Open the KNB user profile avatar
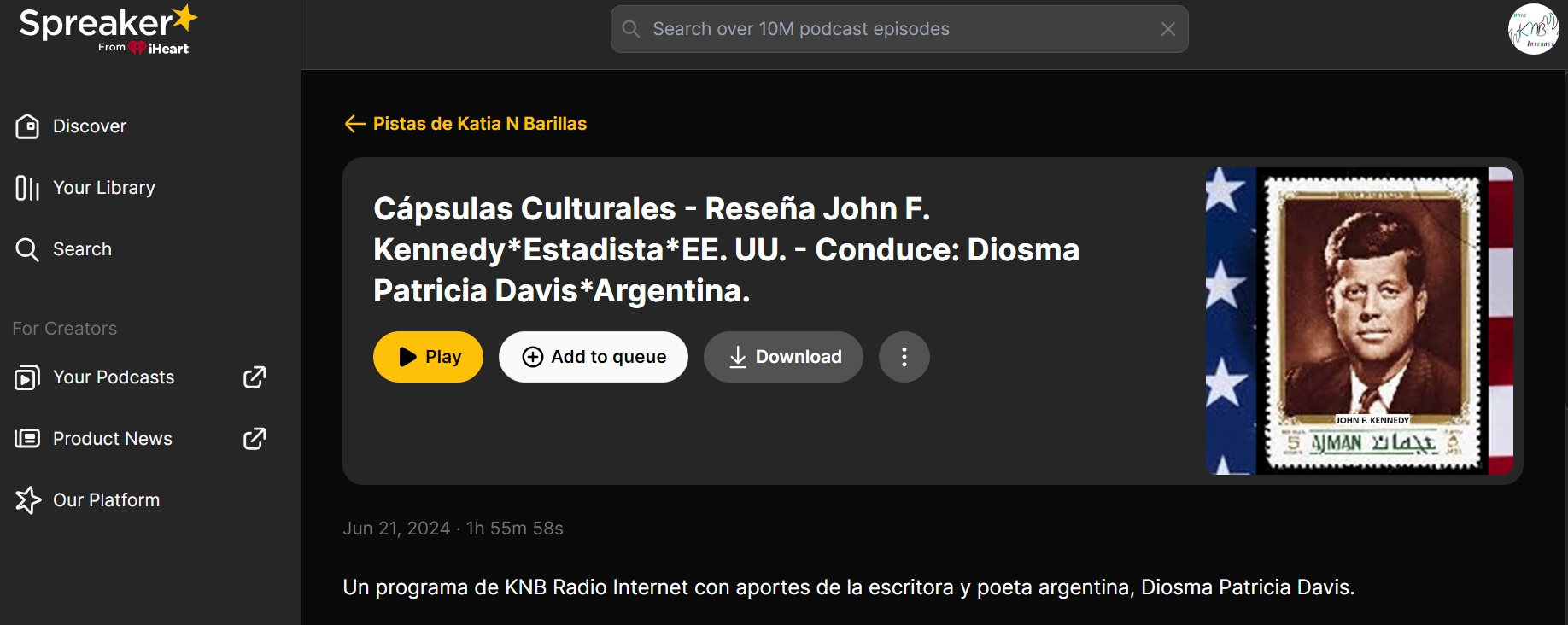1568x625 pixels. tap(1533, 29)
